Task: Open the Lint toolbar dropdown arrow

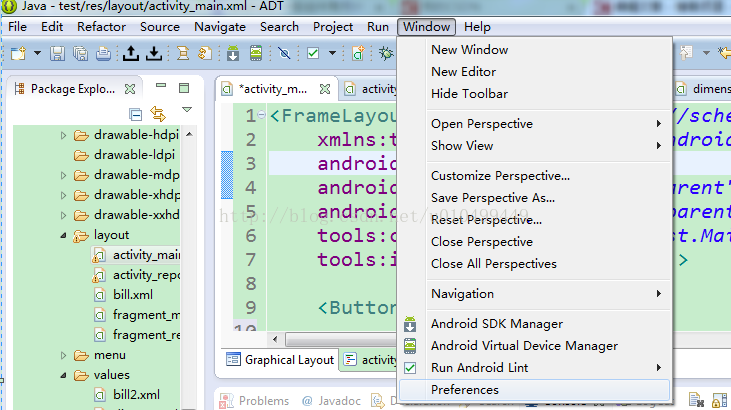Action: tap(332, 53)
